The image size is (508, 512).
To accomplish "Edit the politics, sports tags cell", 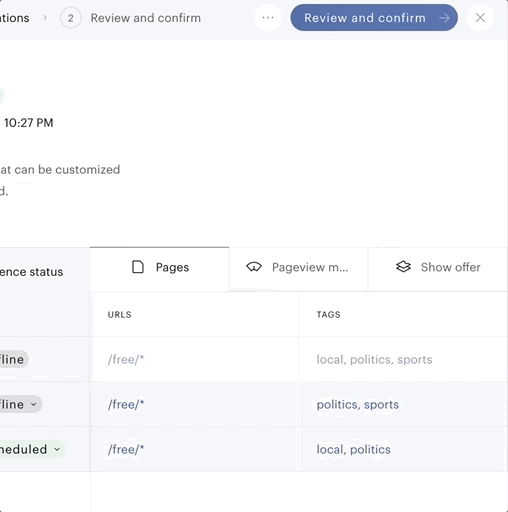I will click(x=402, y=404).
